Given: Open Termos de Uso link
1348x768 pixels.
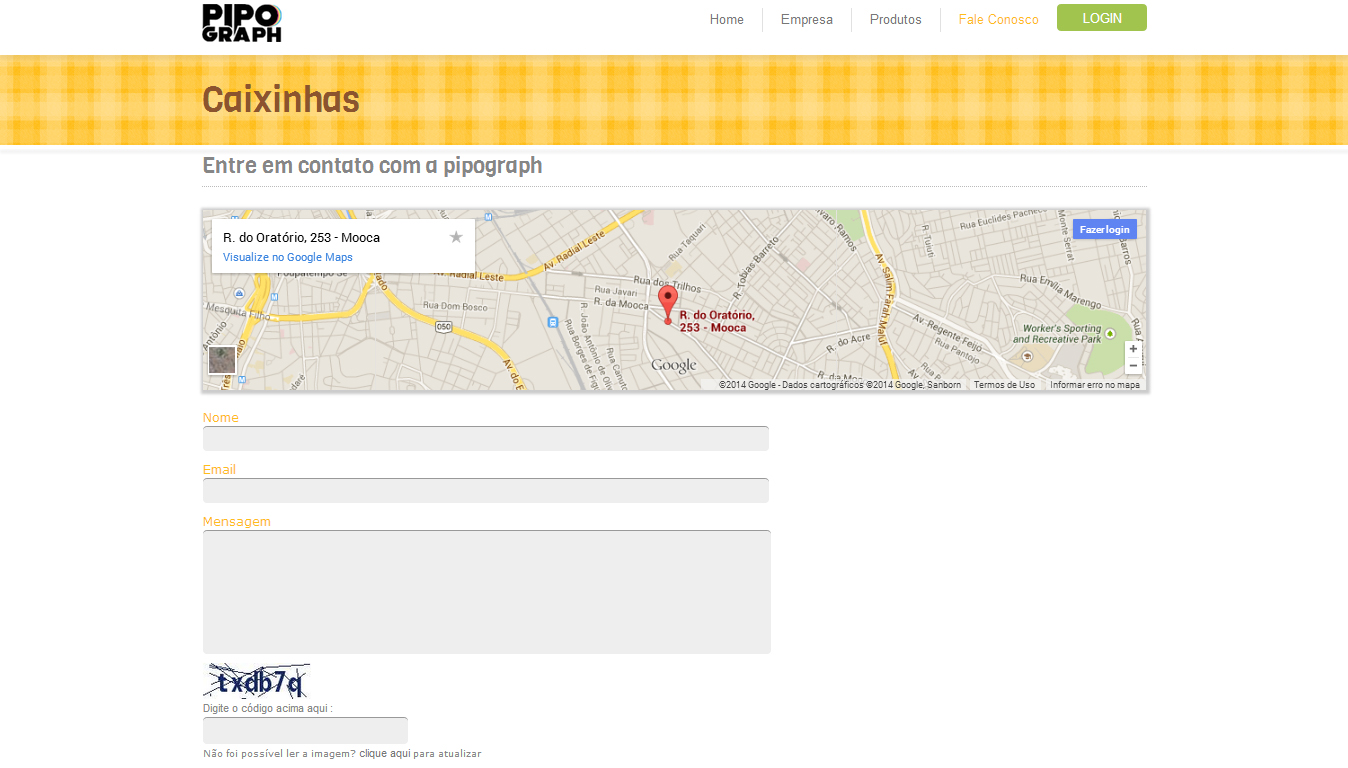Looking at the screenshot, I should tap(1004, 385).
